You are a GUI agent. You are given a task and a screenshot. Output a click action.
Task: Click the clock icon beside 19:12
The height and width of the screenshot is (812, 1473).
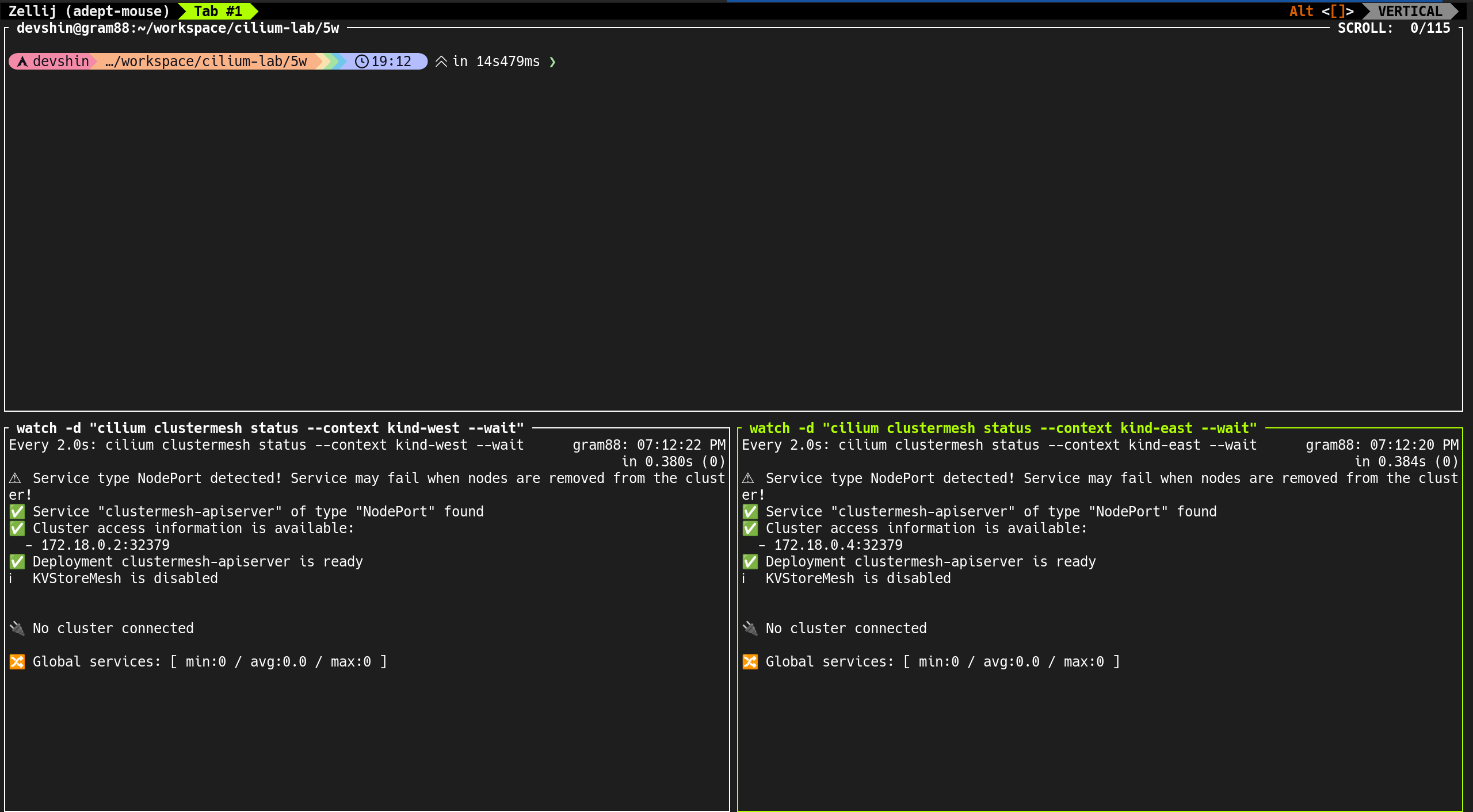click(361, 61)
